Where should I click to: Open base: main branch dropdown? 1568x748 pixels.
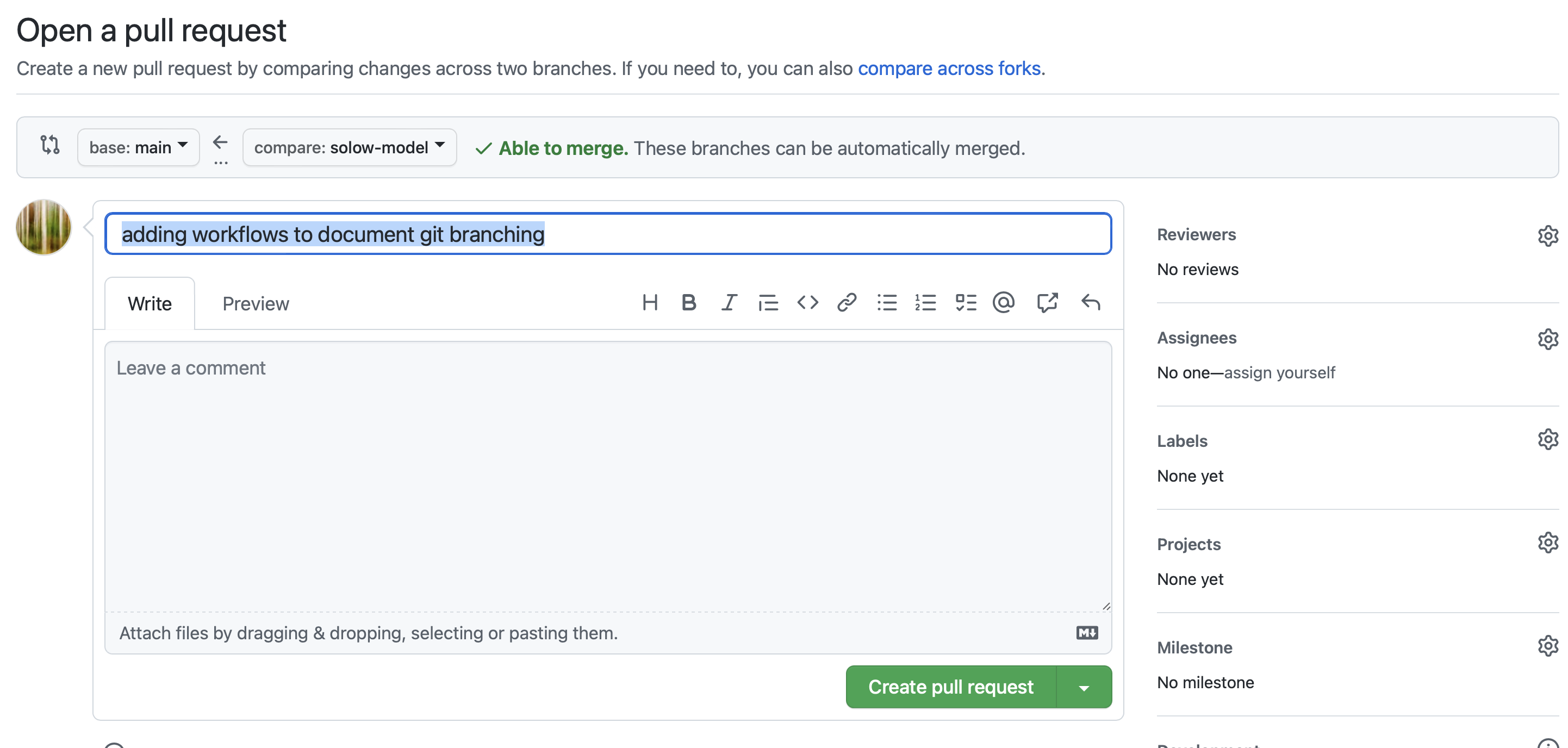138,147
